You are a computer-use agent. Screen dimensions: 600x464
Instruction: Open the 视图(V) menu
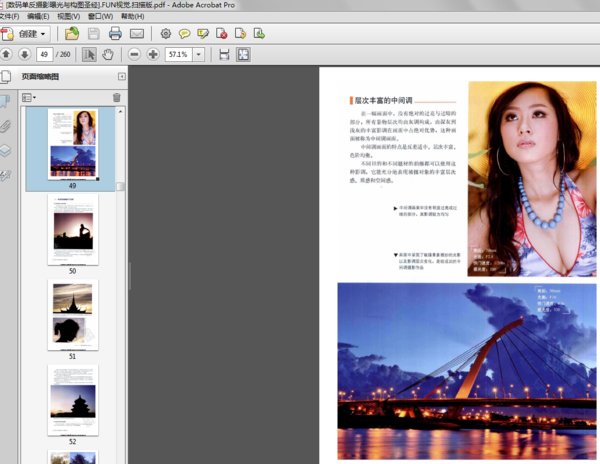point(69,17)
